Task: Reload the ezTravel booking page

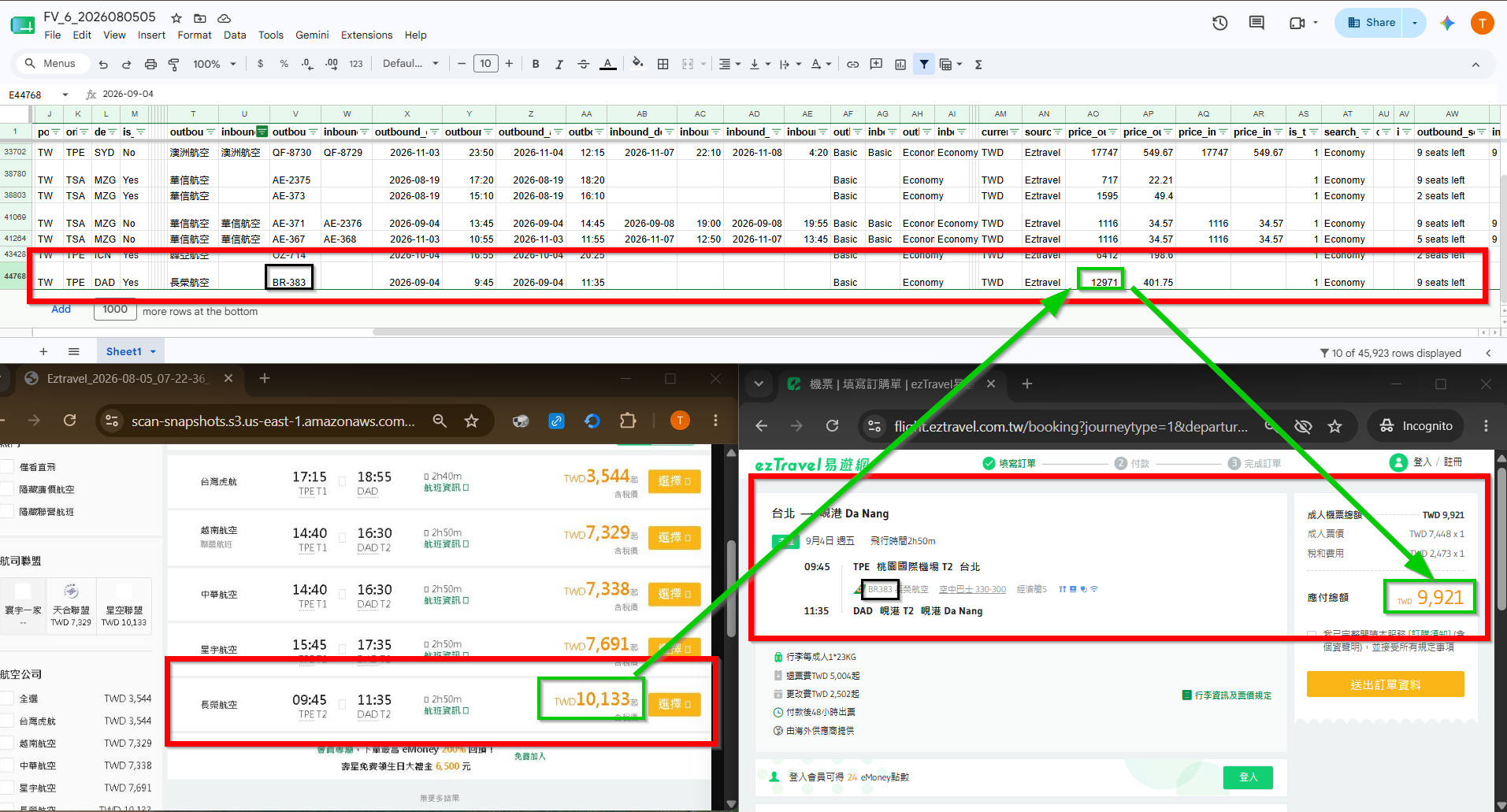Action: pos(832,426)
